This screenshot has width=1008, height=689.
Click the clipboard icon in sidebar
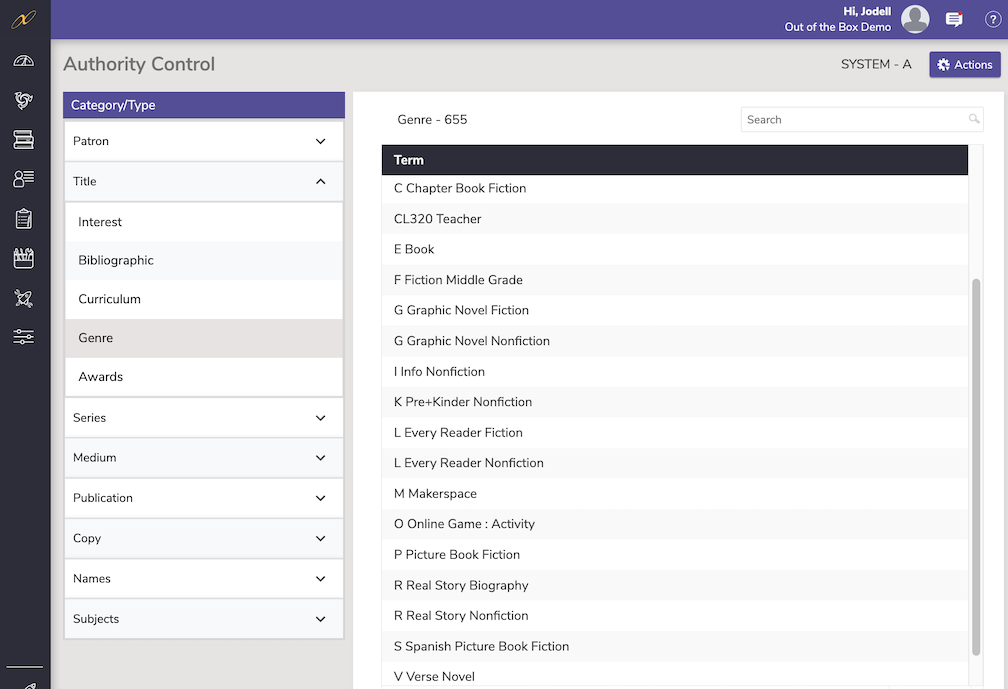click(24, 219)
